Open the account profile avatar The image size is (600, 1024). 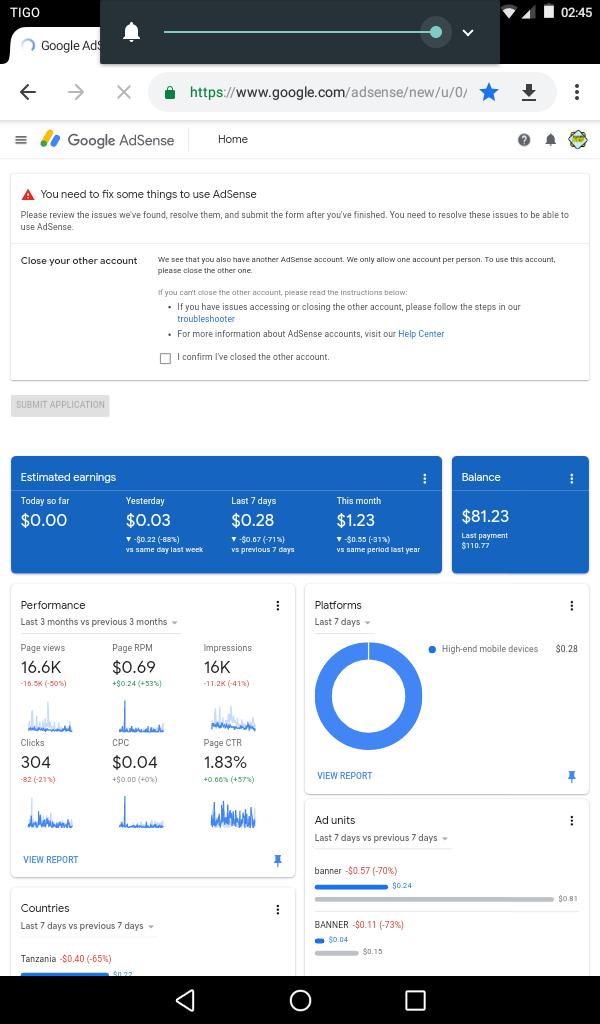click(x=578, y=139)
